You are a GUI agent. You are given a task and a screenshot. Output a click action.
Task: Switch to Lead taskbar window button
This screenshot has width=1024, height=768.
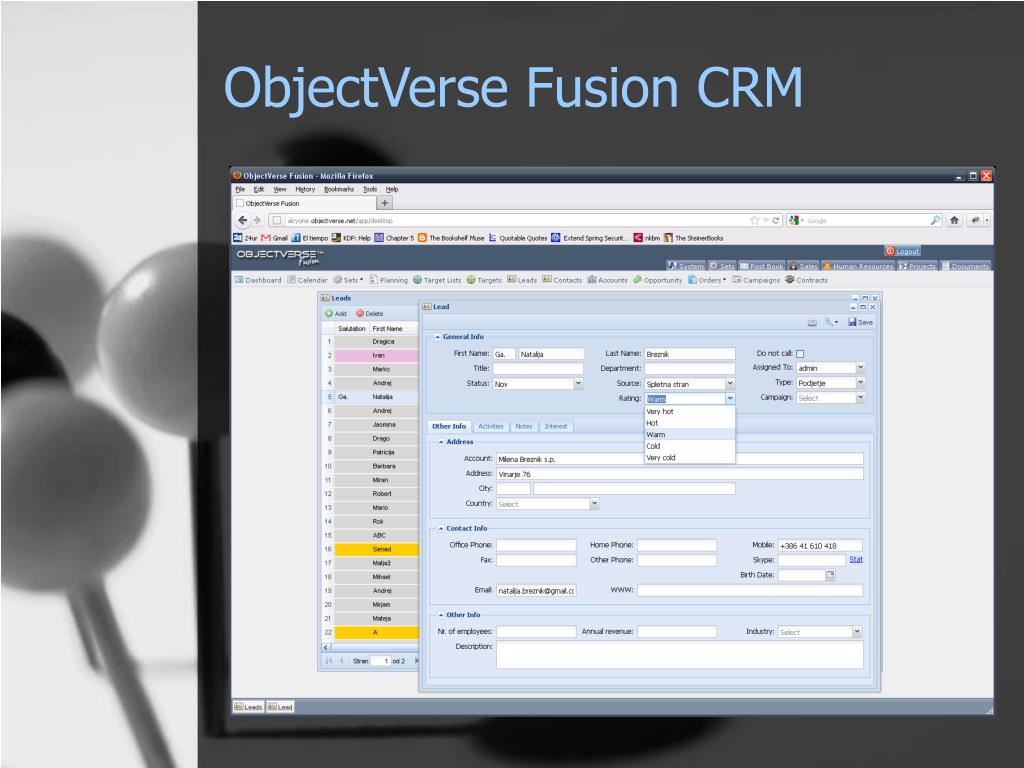click(281, 707)
